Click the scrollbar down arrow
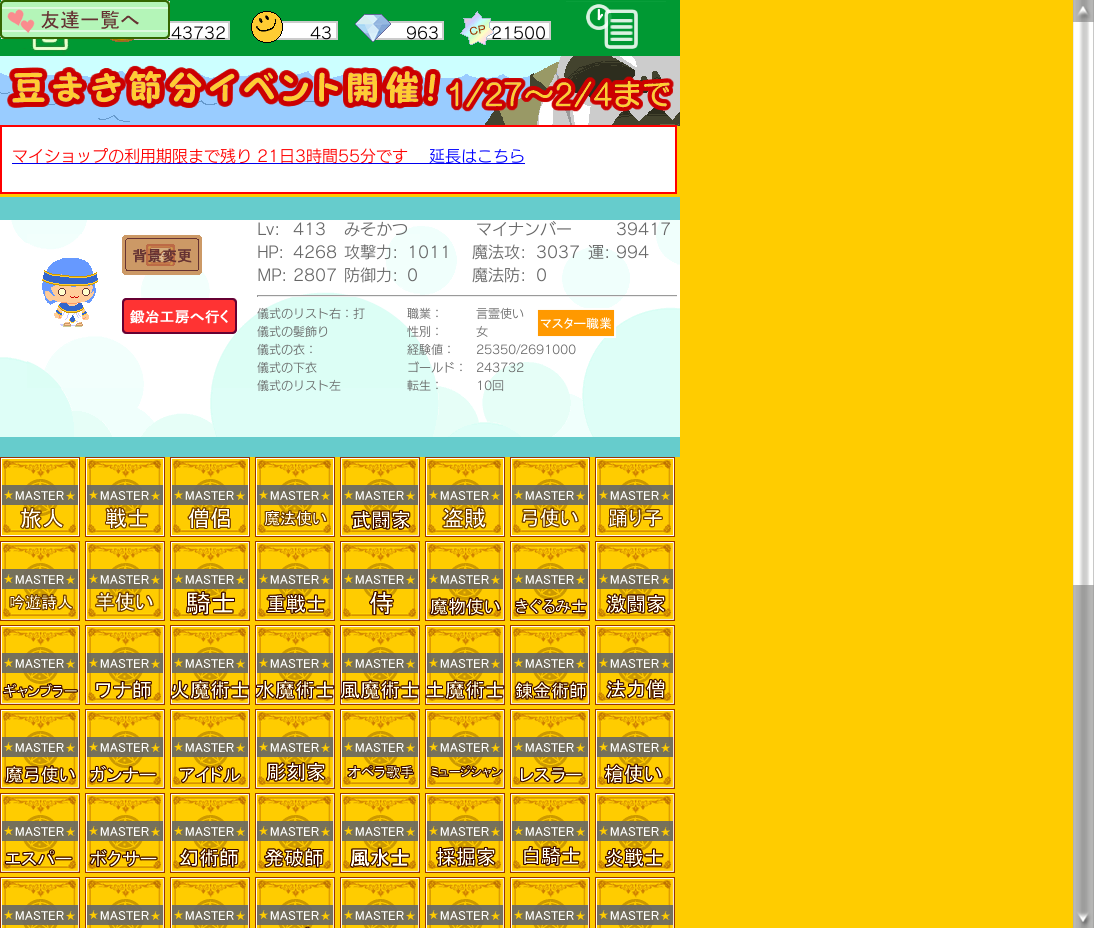The image size is (1094, 928). [1083, 917]
